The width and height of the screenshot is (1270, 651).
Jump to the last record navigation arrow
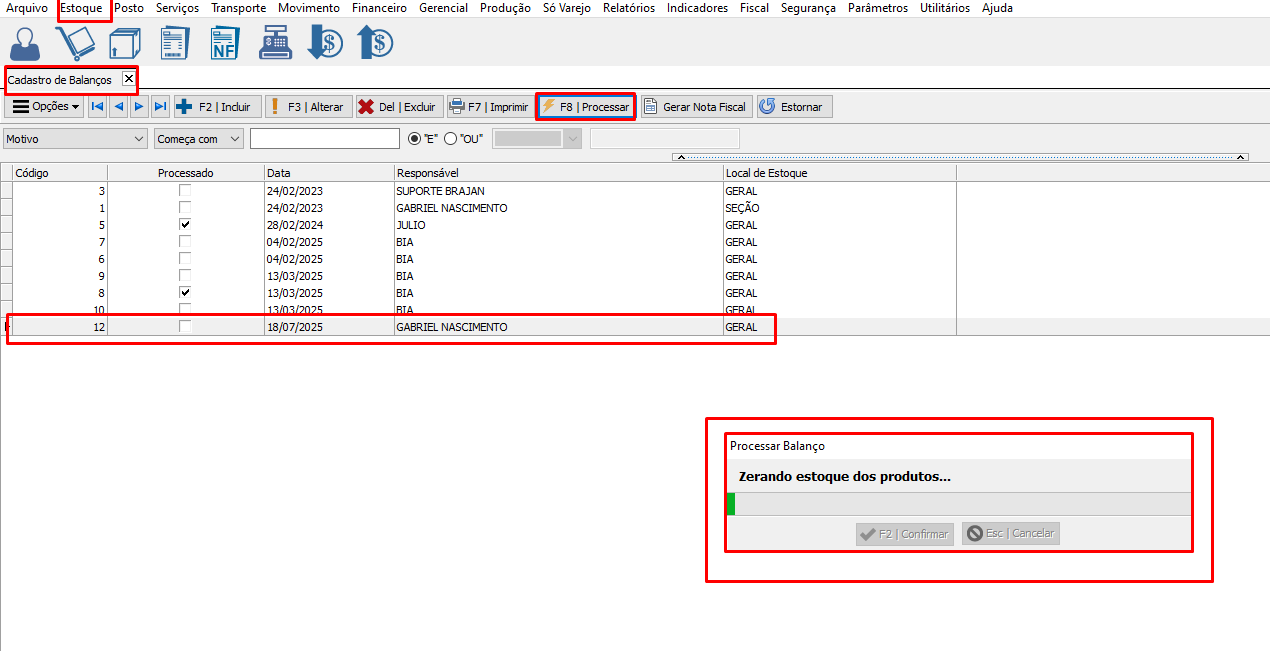160,107
